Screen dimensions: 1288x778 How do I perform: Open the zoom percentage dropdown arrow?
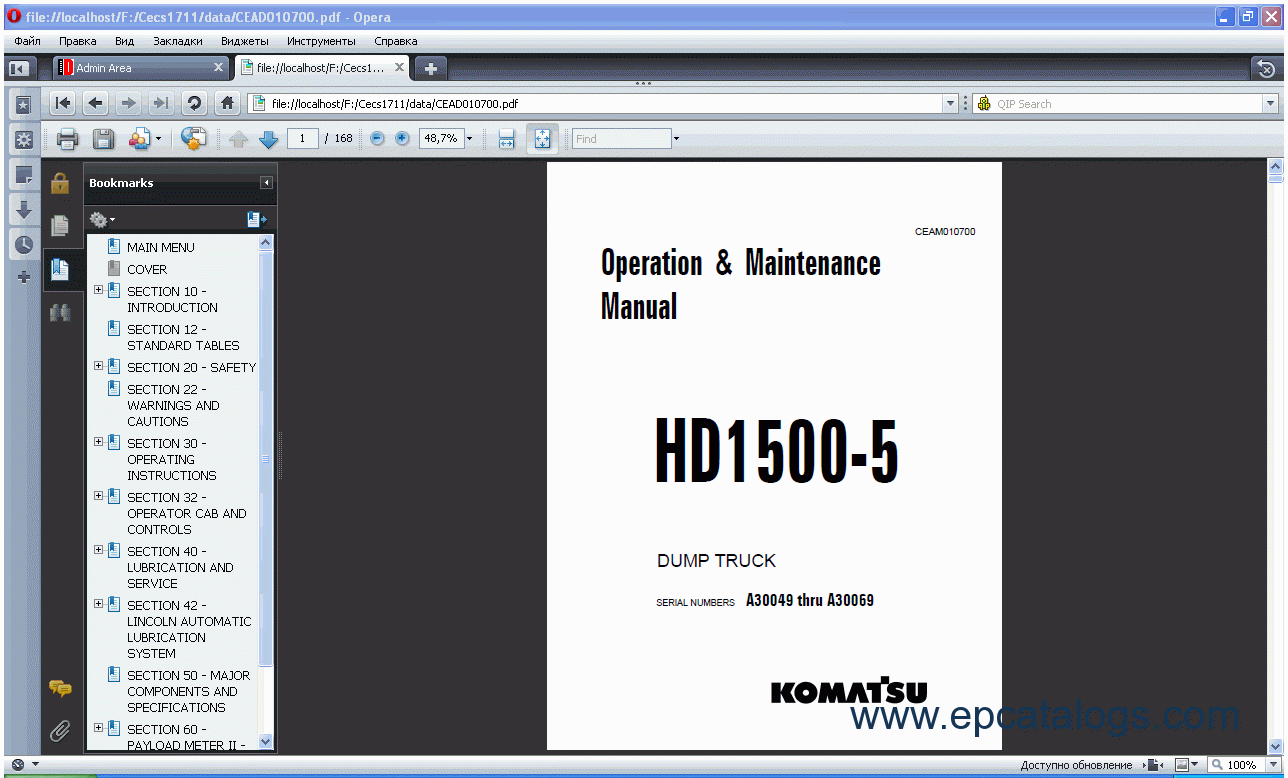(470, 139)
